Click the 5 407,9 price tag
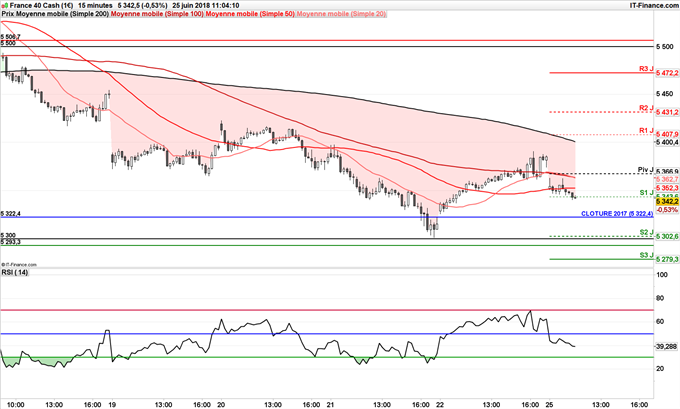 [x=667, y=135]
